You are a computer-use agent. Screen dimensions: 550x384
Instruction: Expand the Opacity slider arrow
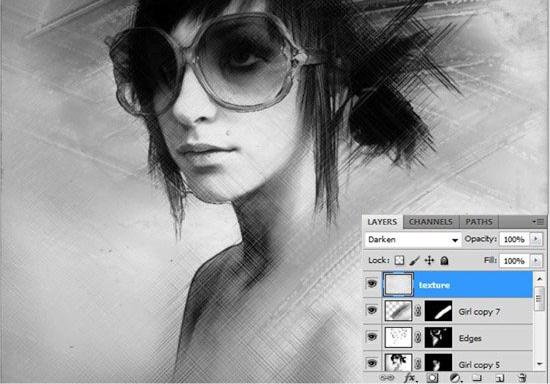click(x=536, y=239)
